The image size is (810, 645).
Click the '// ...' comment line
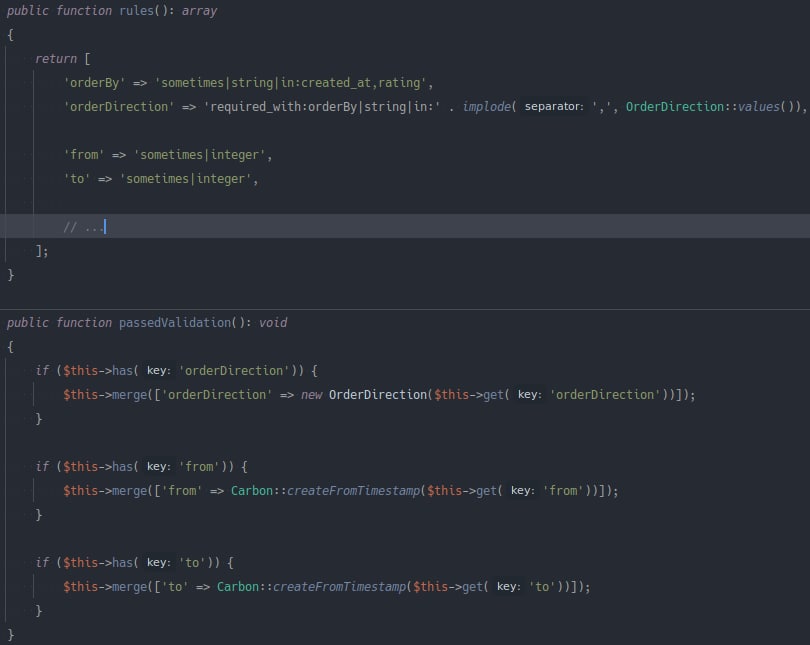coord(83,227)
